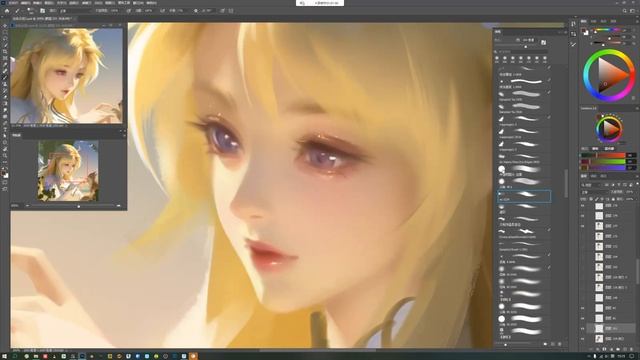The width and height of the screenshot is (640, 360).
Task: Open the Edit menu
Action: click(25, 3)
